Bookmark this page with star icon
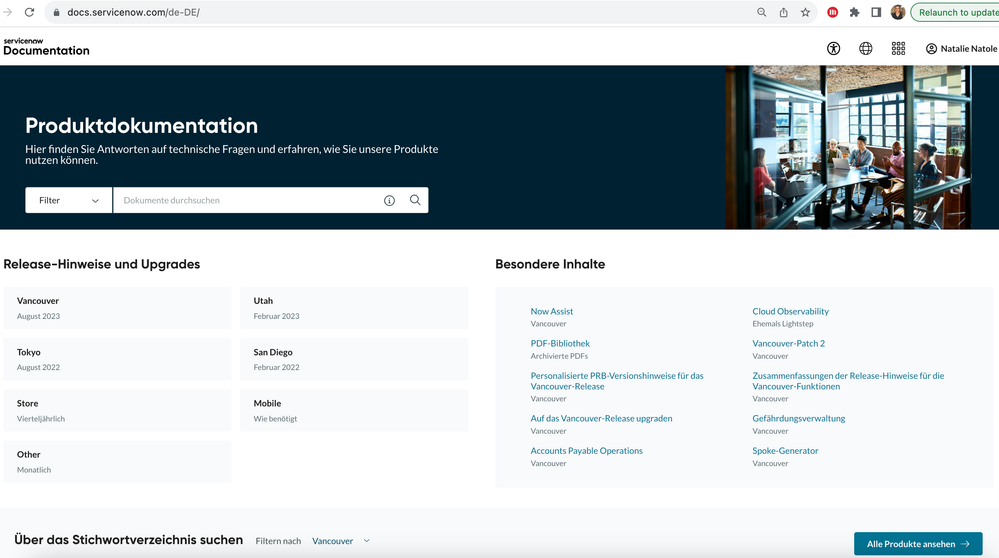The image size is (999, 558). coord(805,12)
